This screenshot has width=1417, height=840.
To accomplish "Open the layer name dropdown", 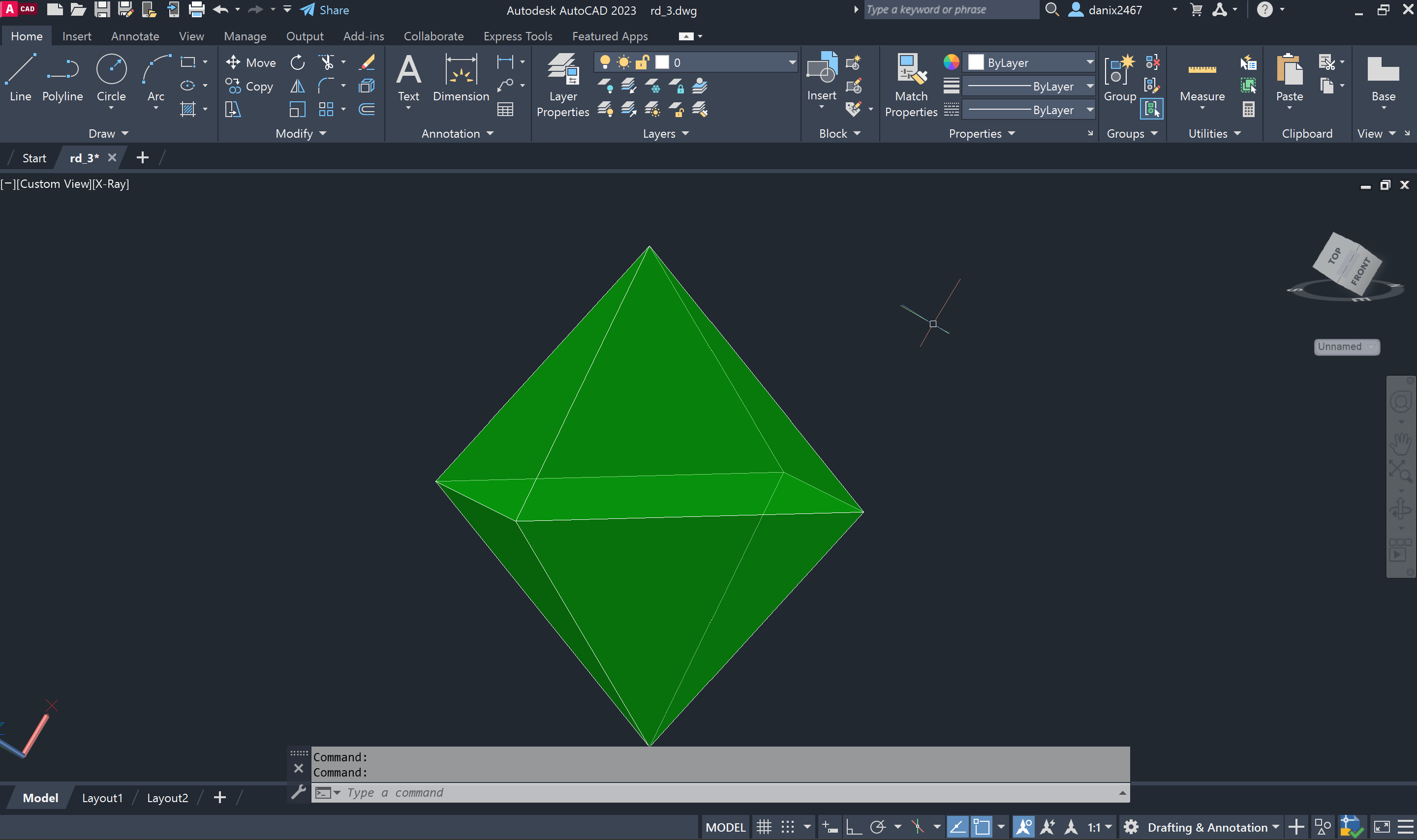I will 792,62.
